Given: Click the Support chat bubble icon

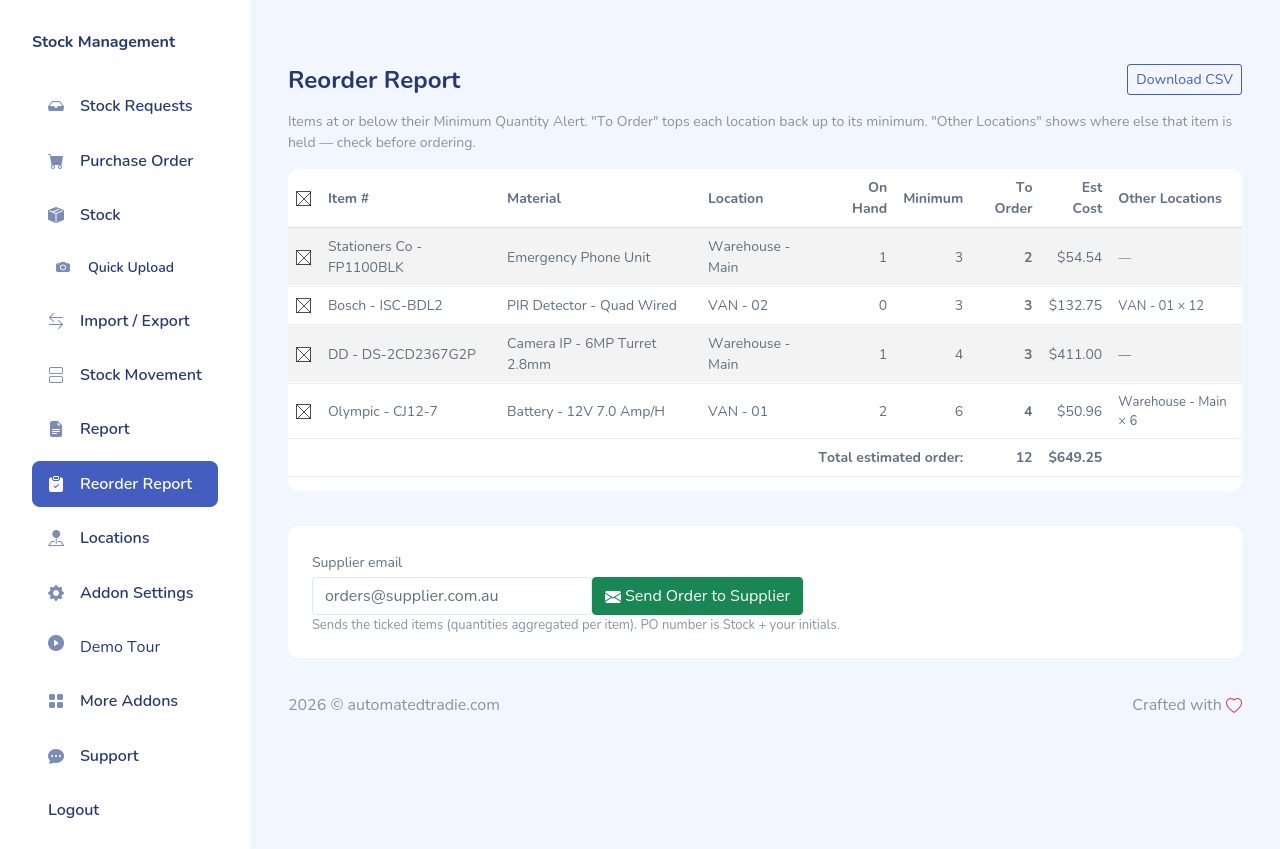Looking at the screenshot, I should click(x=56, y=756).
